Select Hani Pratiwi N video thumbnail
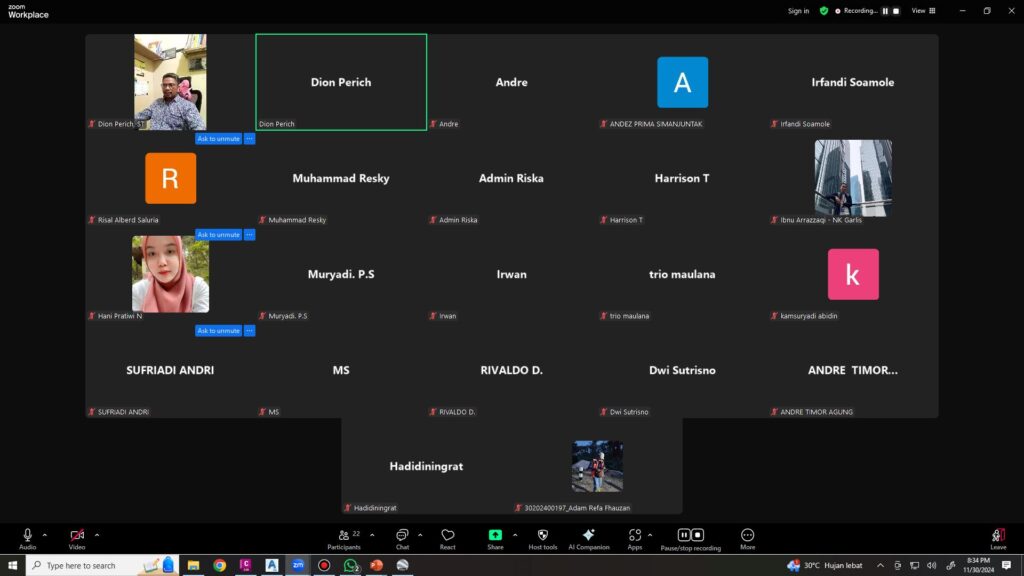 (170, 274)
